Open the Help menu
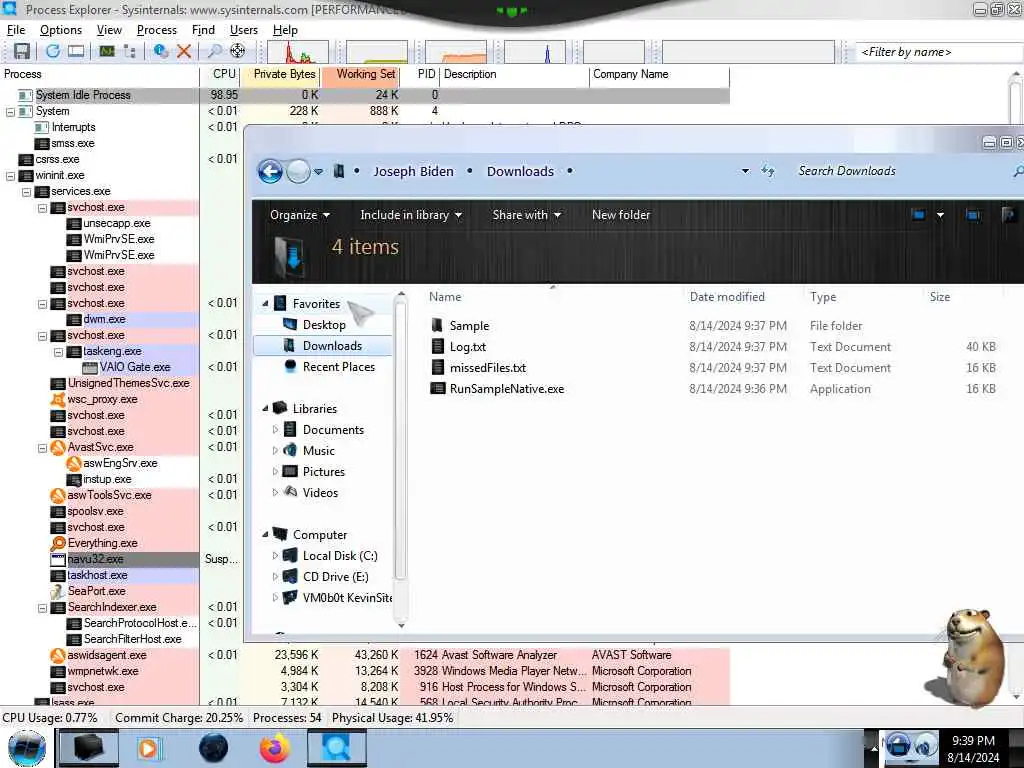 tap(285, 30)
